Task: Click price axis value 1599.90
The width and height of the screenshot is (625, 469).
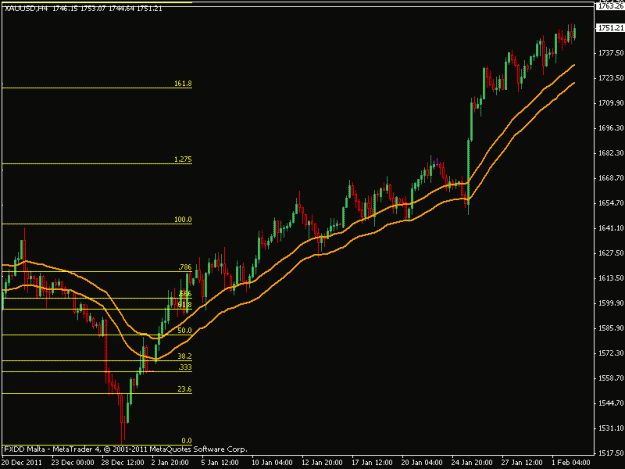Action: click(x=611, y=303)
